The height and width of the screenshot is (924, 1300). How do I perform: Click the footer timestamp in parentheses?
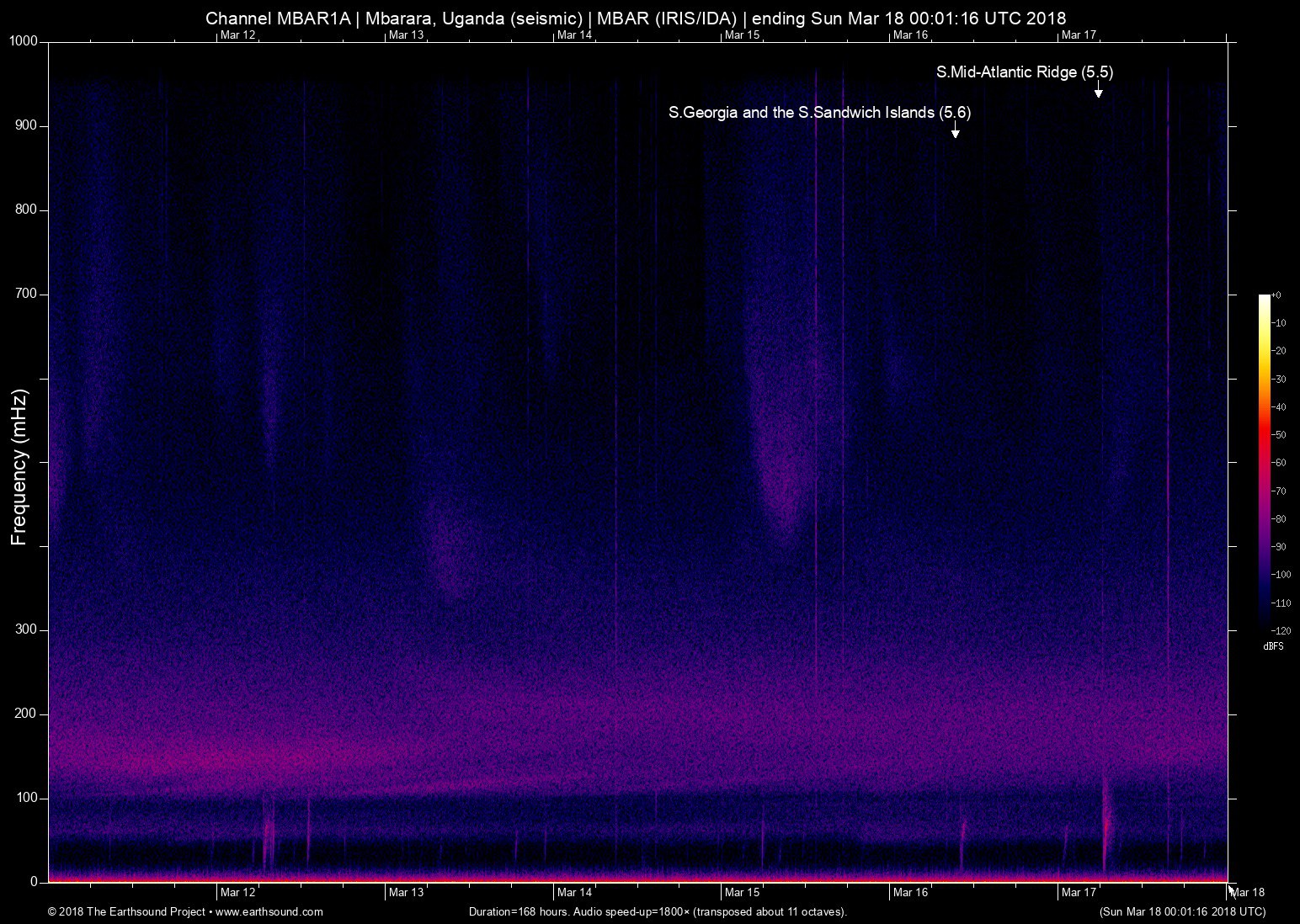pyautogui.click(x=1182, y=911)
